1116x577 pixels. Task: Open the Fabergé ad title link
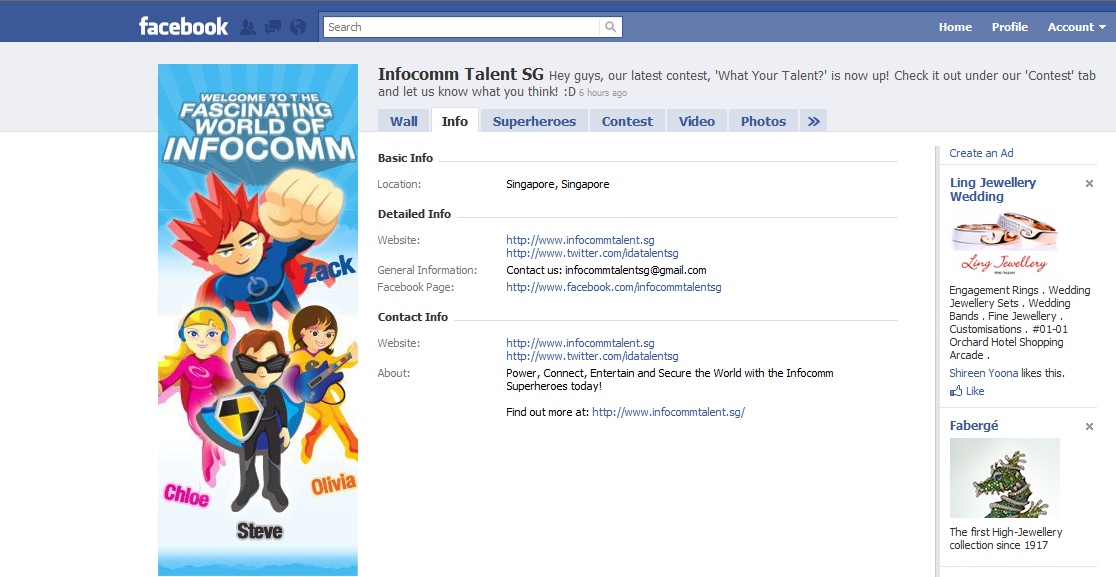click(x=974, y=425)
